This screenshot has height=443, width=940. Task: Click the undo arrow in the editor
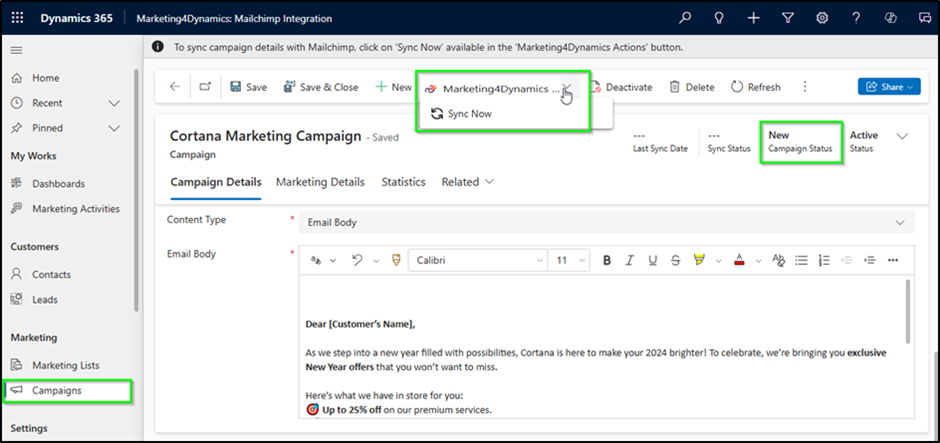pos(357,260)
